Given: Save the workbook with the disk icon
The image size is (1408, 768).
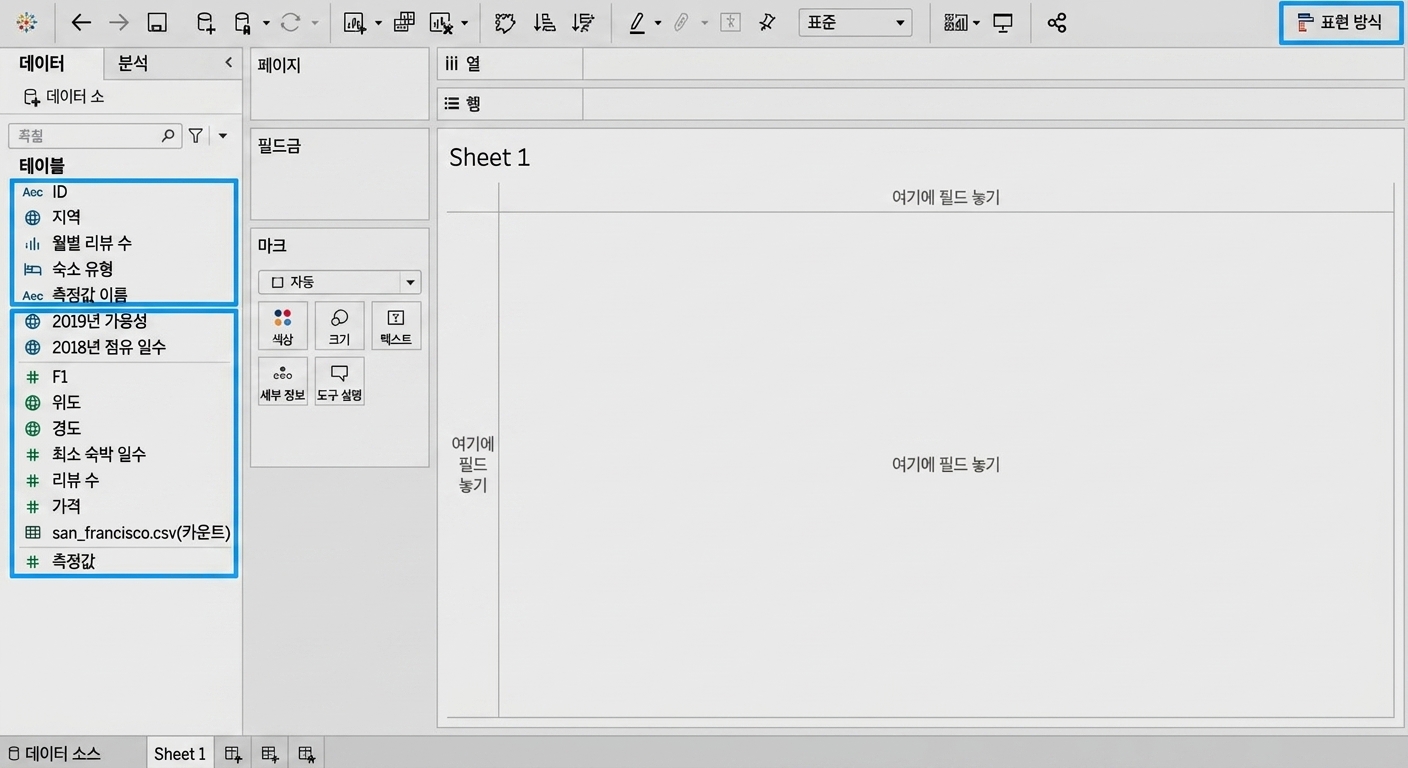Looking at the screenshot, I should coord(157,22).
